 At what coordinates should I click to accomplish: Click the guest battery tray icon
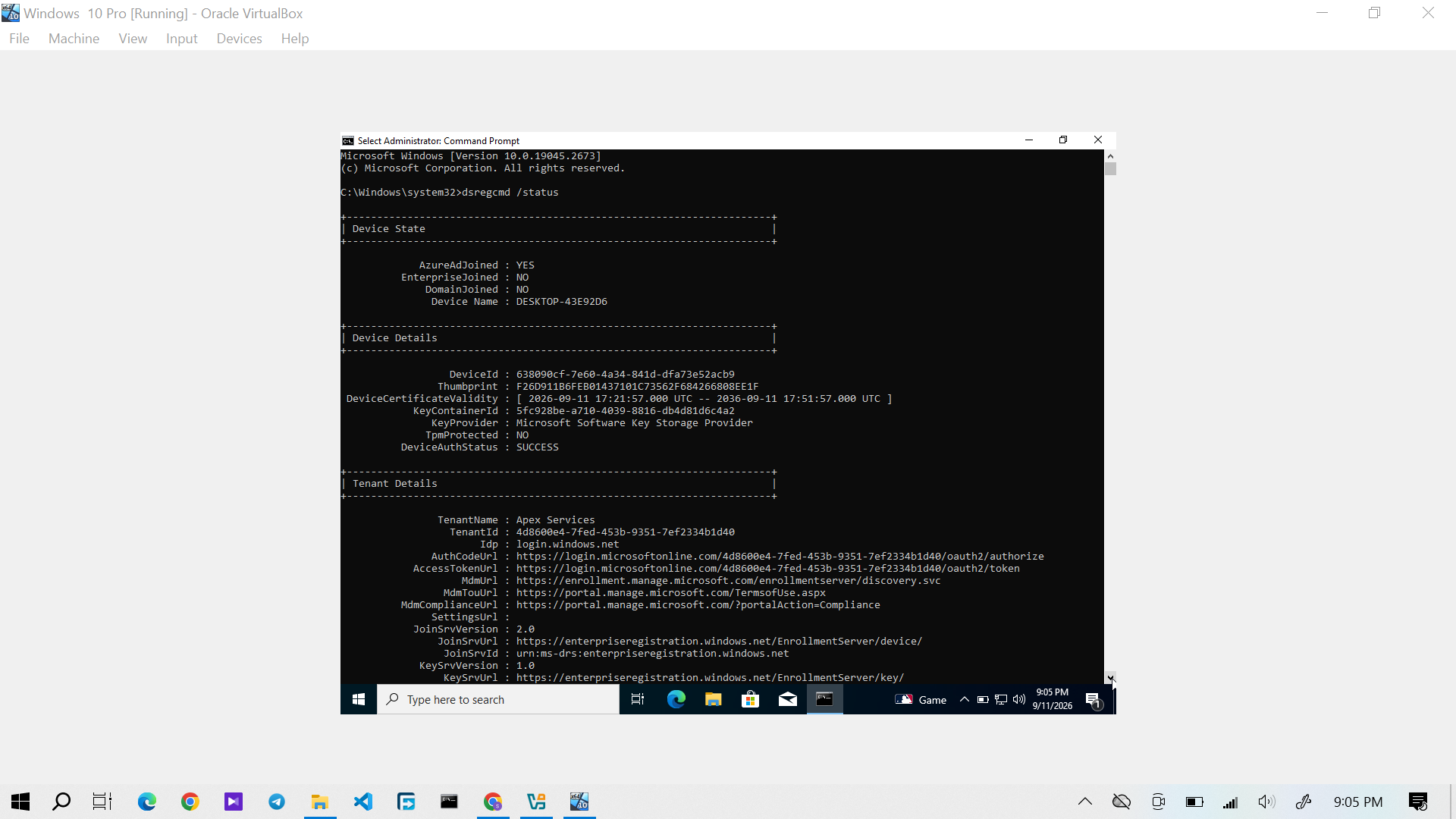(x=983, y=699)
